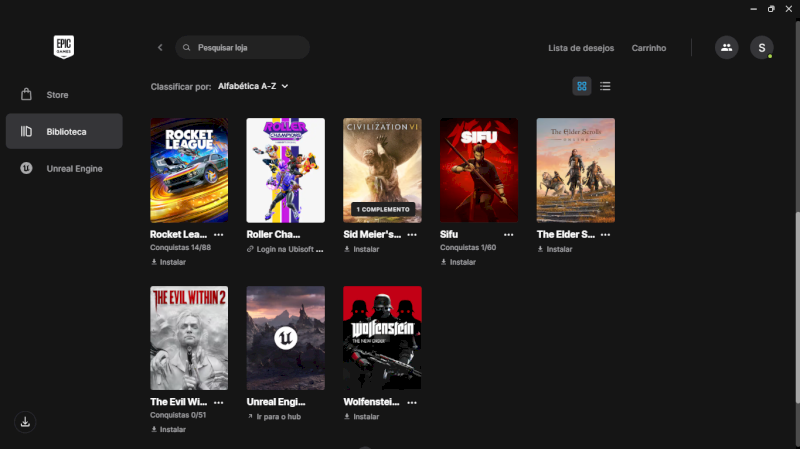Open the downloads icon at bottom left

25,422
